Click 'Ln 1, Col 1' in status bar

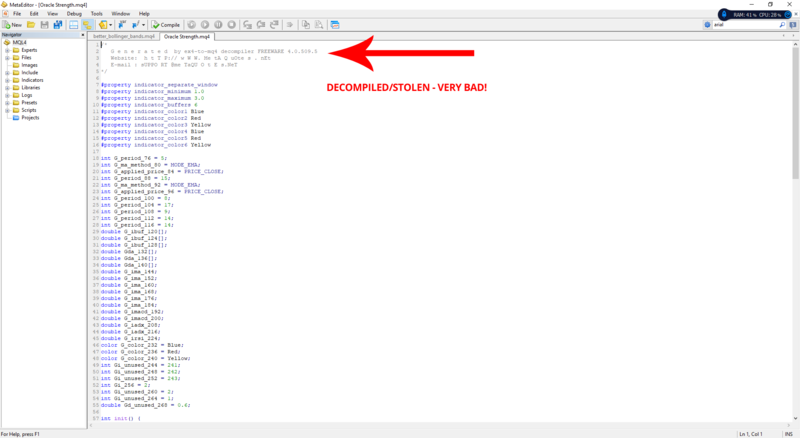(x=751, y=434)
